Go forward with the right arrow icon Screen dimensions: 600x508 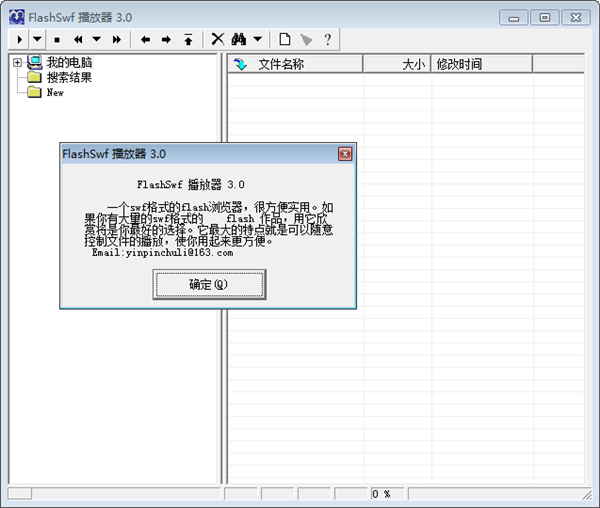point(166,39)
